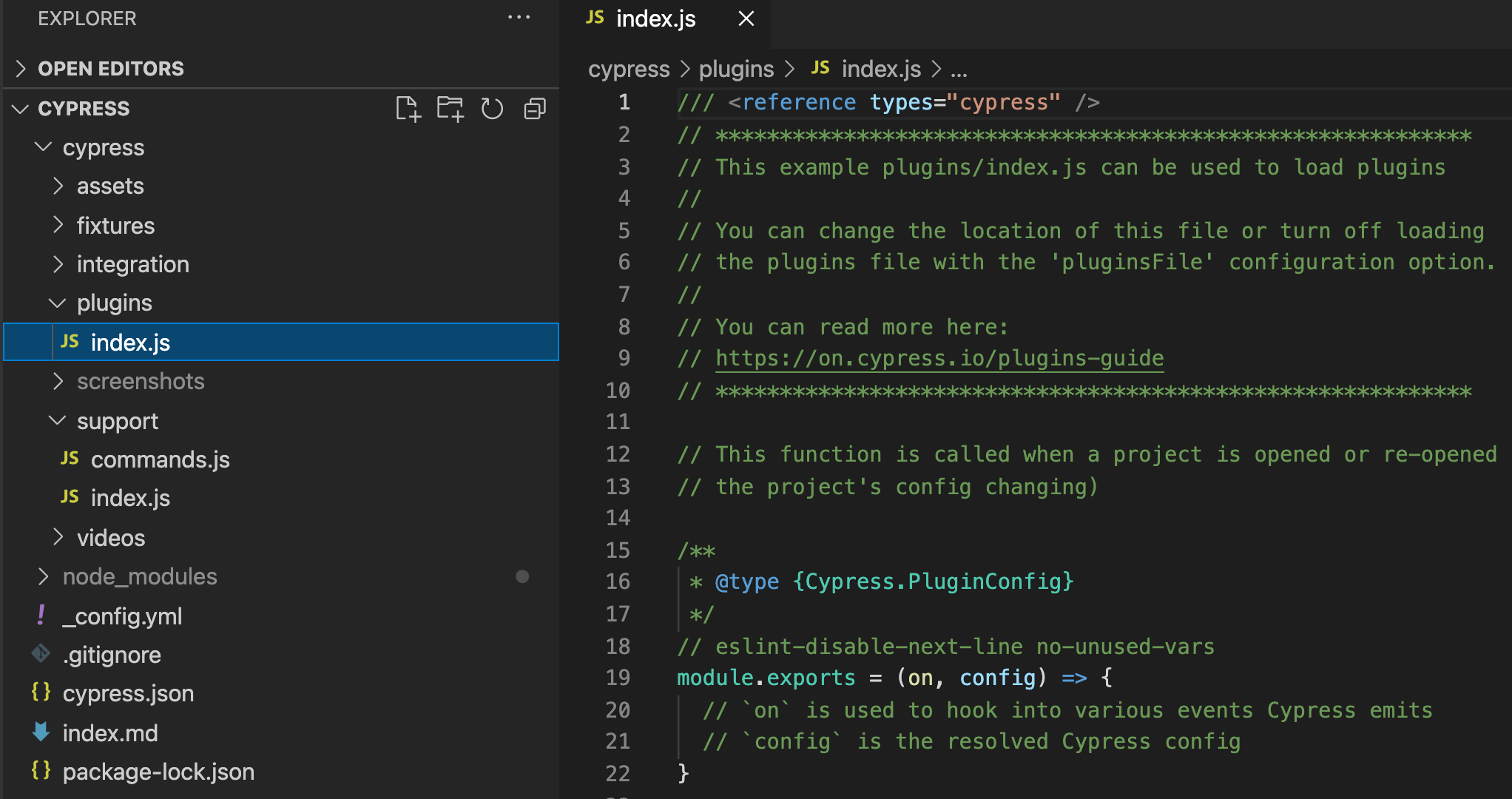Open explorer more actions ellipsis menu
This screenshot has height=799, width=1512.
519,18
